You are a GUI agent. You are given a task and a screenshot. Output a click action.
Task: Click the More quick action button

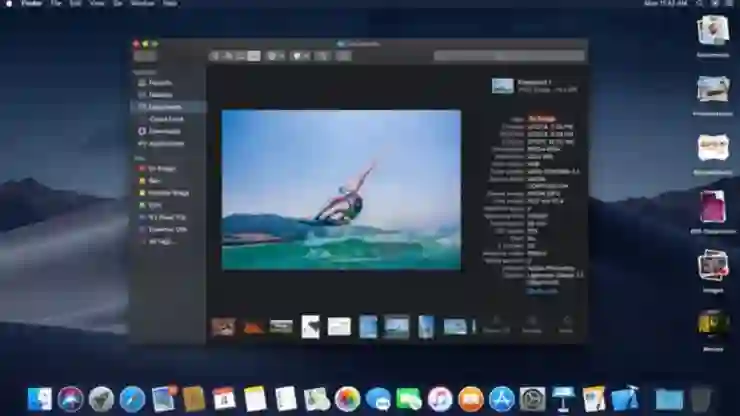tap(566, 325)
